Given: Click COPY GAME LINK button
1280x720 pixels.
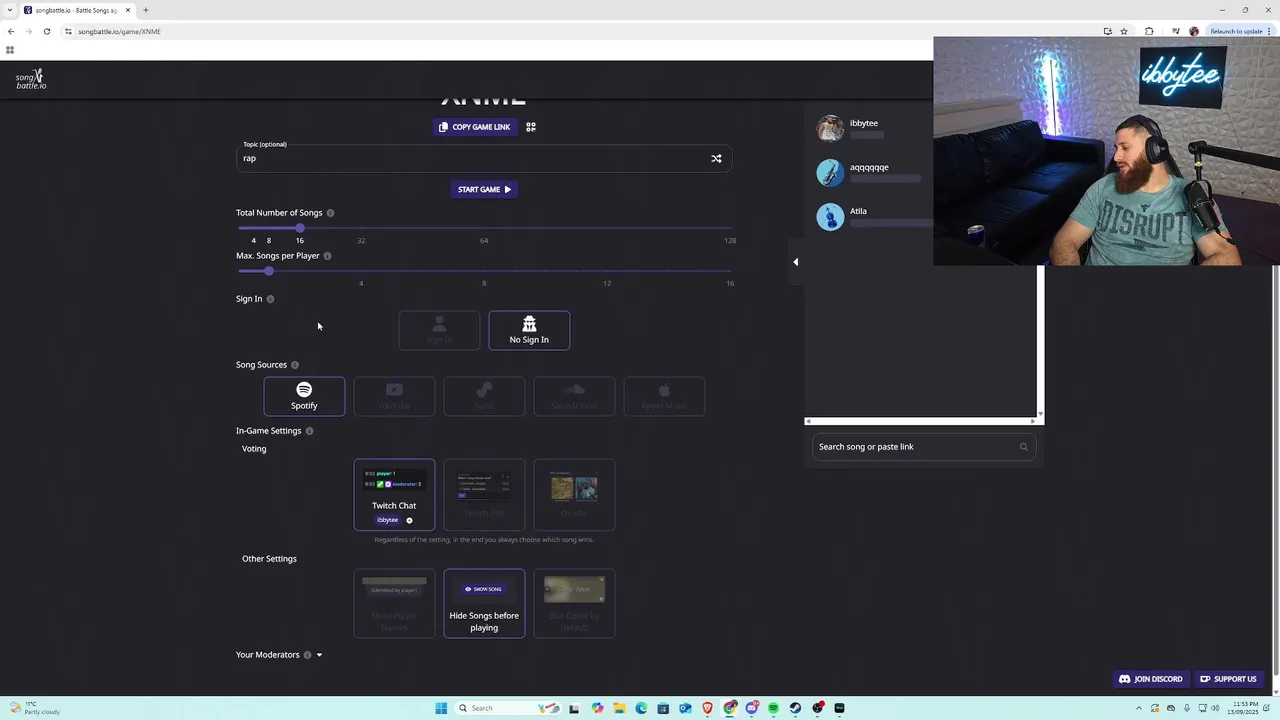Looking at the screenshot, I should pos(475,127).
